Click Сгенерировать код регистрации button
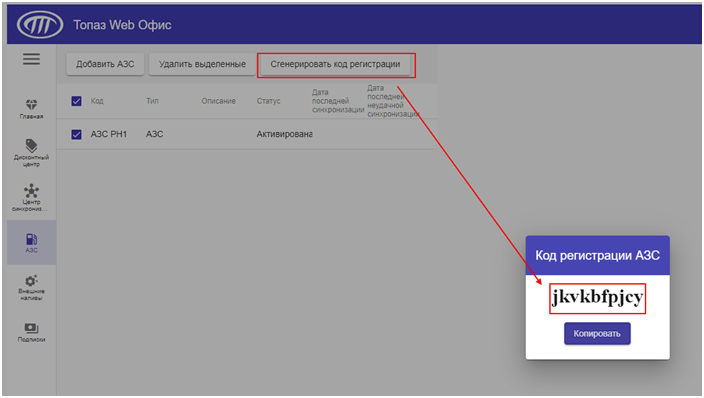704x398 pixels. click(335, 64)
